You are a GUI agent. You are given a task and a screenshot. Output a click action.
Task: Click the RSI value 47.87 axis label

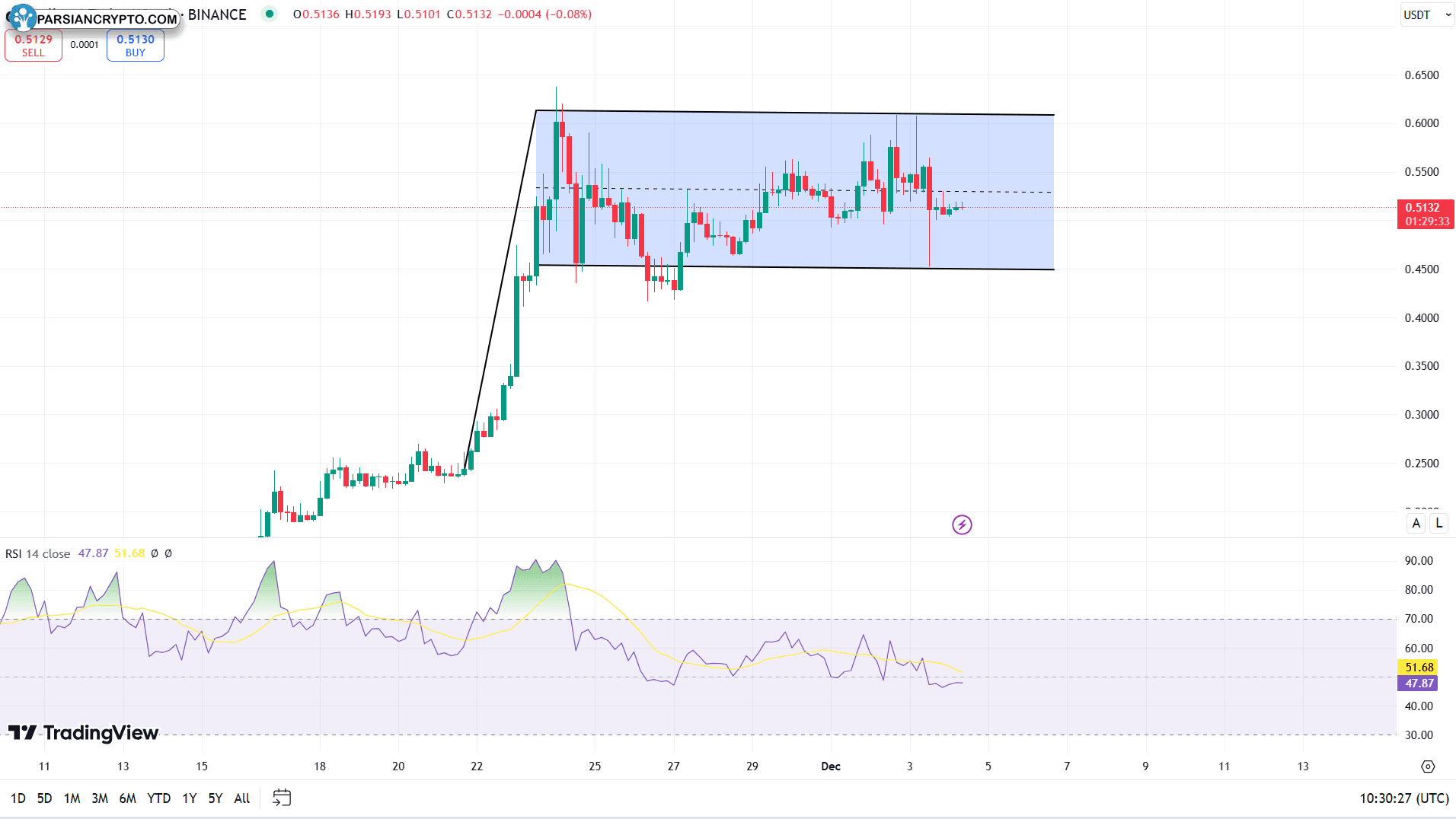tap(1419, 684)
